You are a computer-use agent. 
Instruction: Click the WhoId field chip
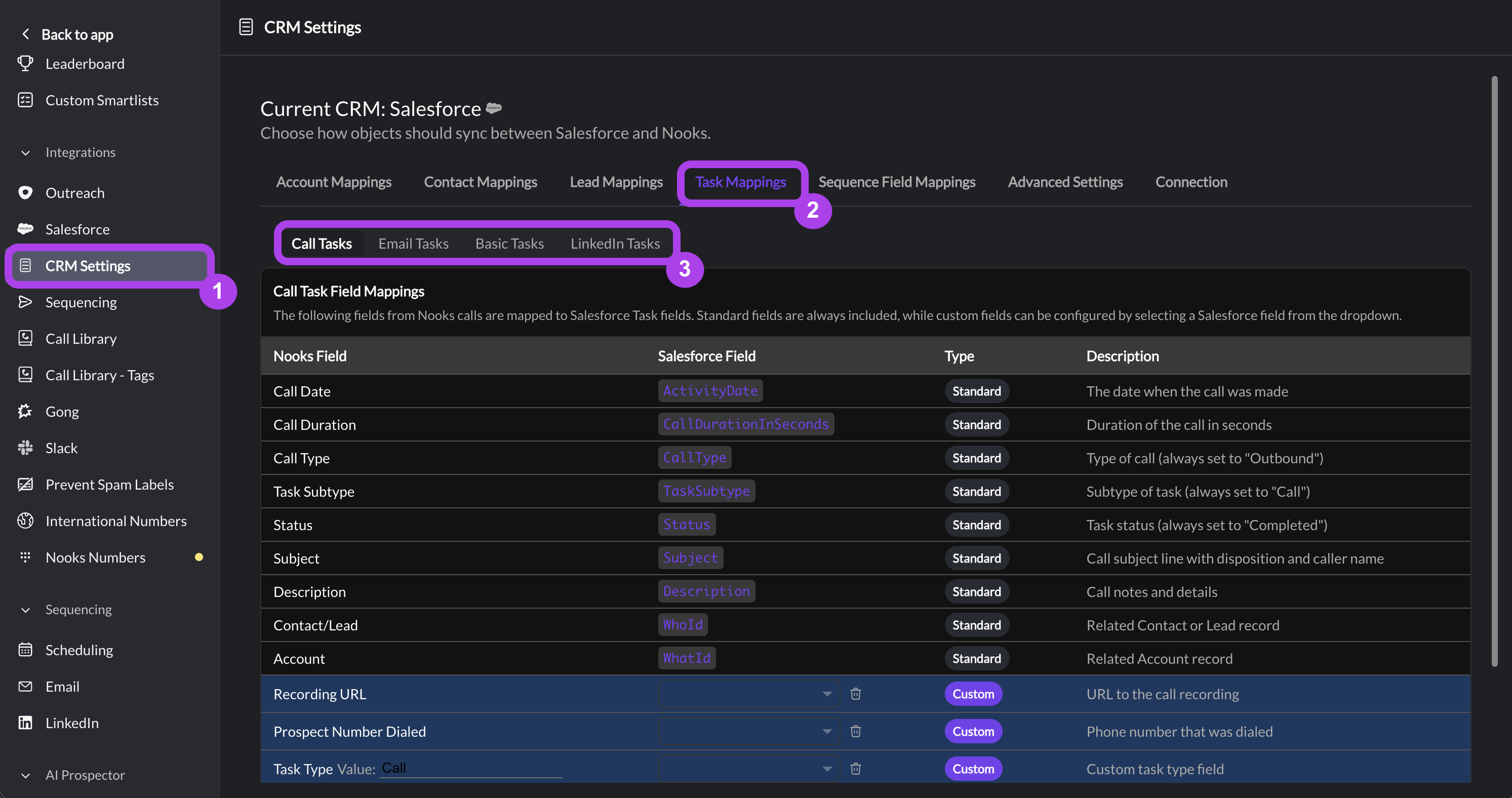(683, 625)
